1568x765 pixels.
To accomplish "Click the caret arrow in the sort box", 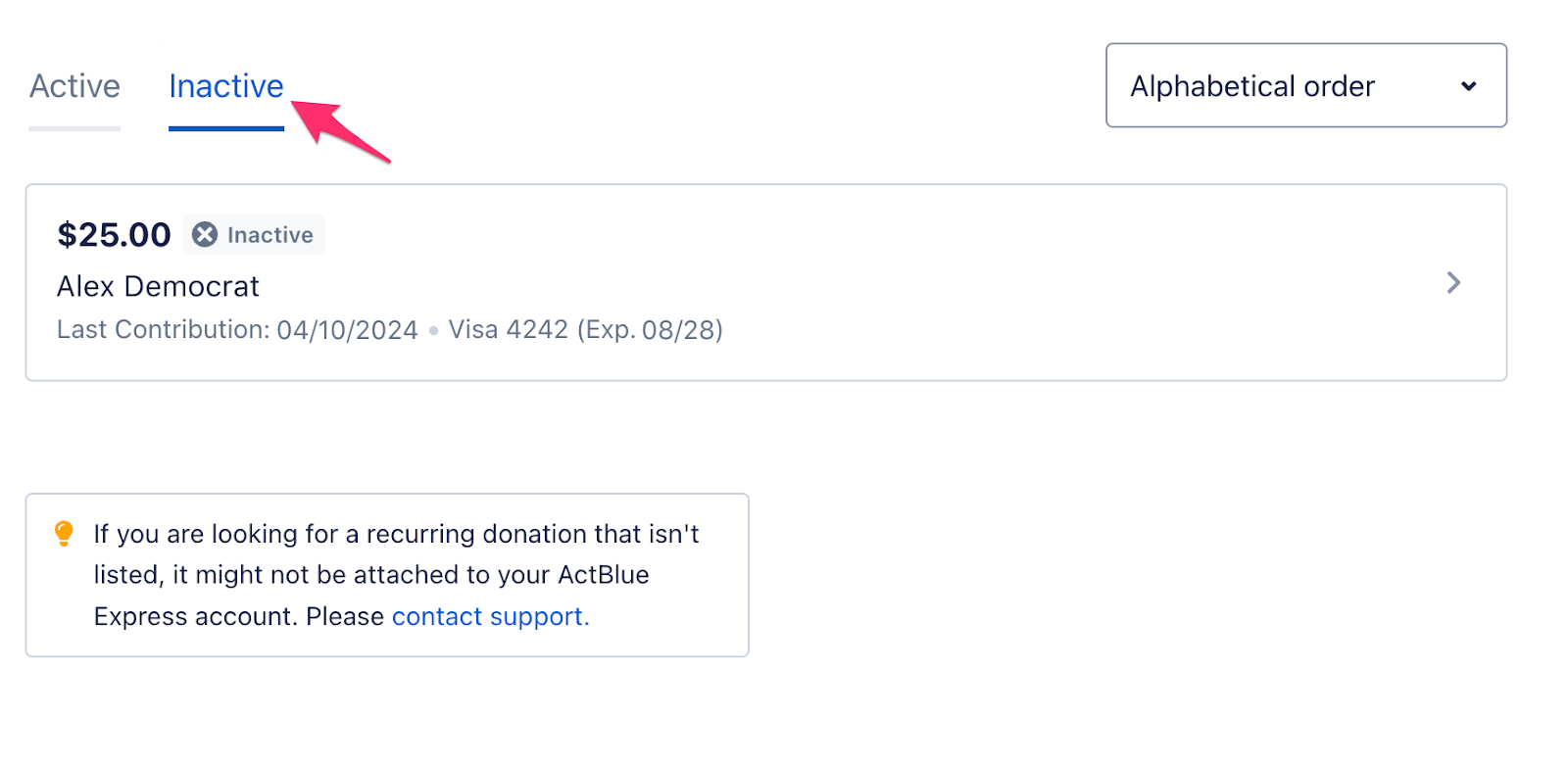I will [x=1468, y=86].
